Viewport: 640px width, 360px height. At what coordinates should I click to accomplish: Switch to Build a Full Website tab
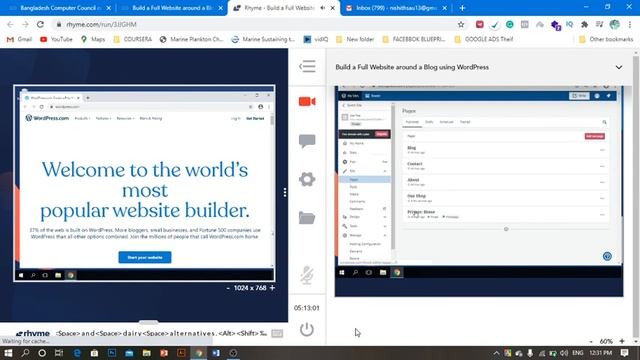tap(171, 8)
